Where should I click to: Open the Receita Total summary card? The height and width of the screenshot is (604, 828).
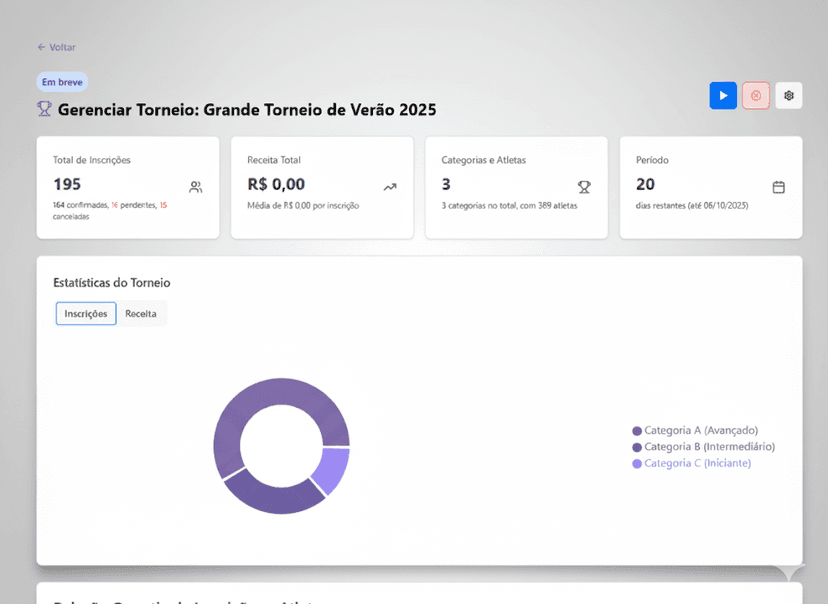click(x=322, y=186)
